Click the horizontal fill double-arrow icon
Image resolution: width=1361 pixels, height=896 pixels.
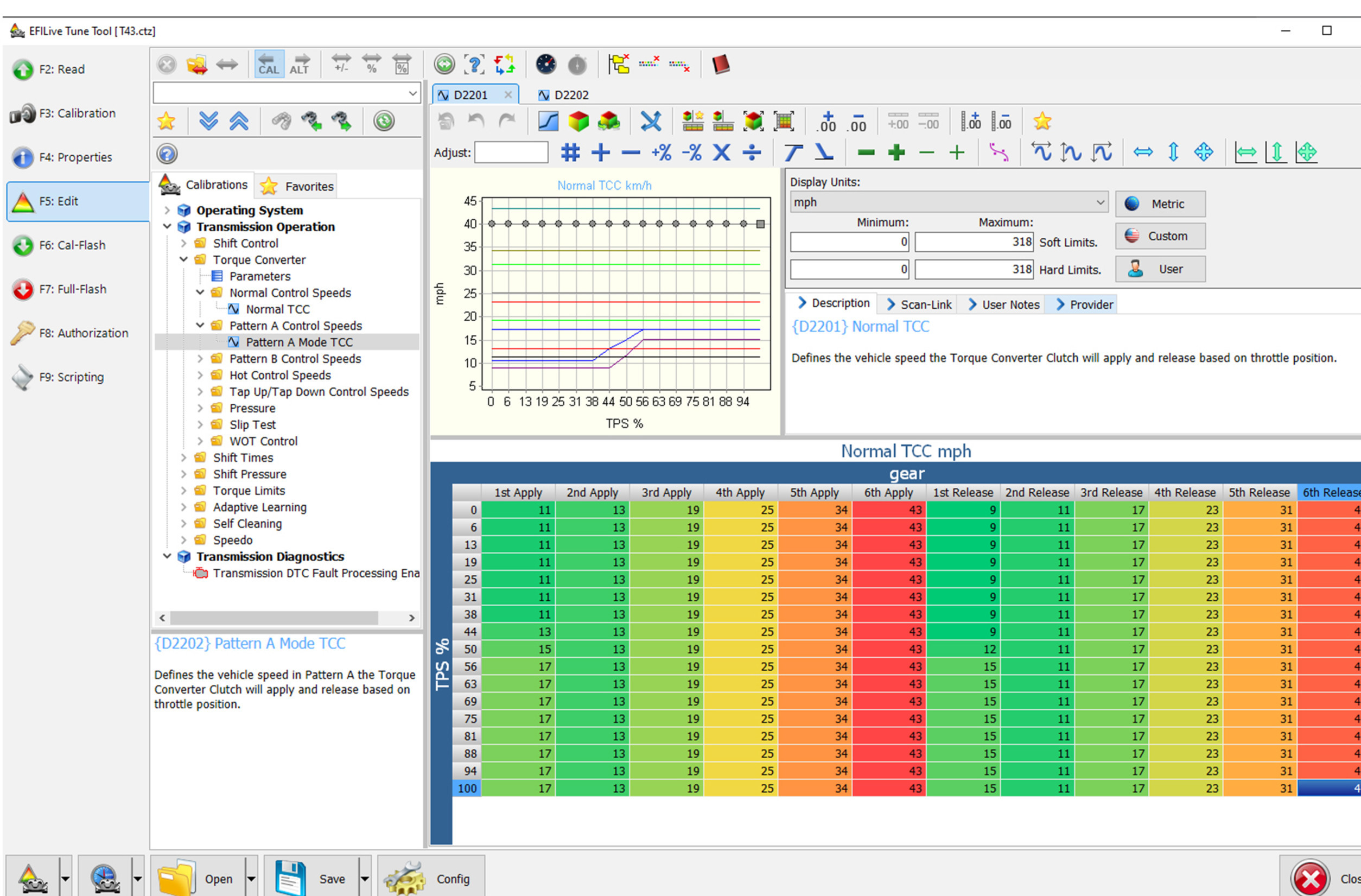[x=1142, y=152]
